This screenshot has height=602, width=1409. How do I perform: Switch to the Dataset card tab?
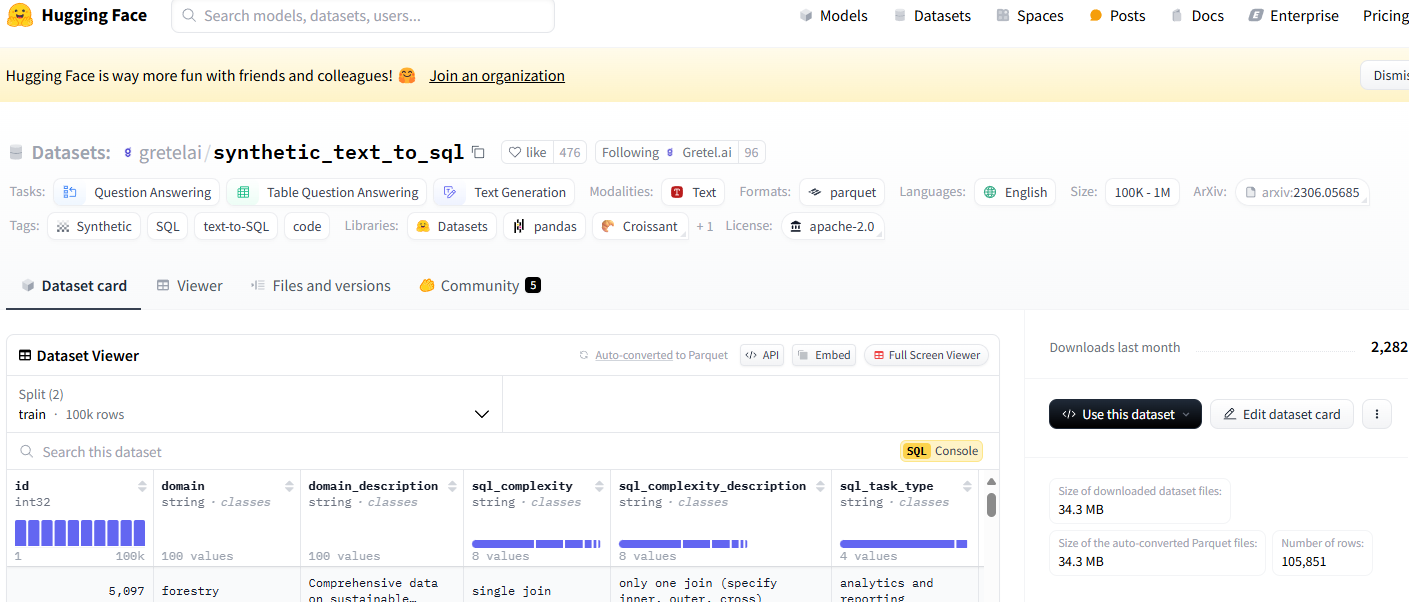pyautogui.click(x=74, y=285)
